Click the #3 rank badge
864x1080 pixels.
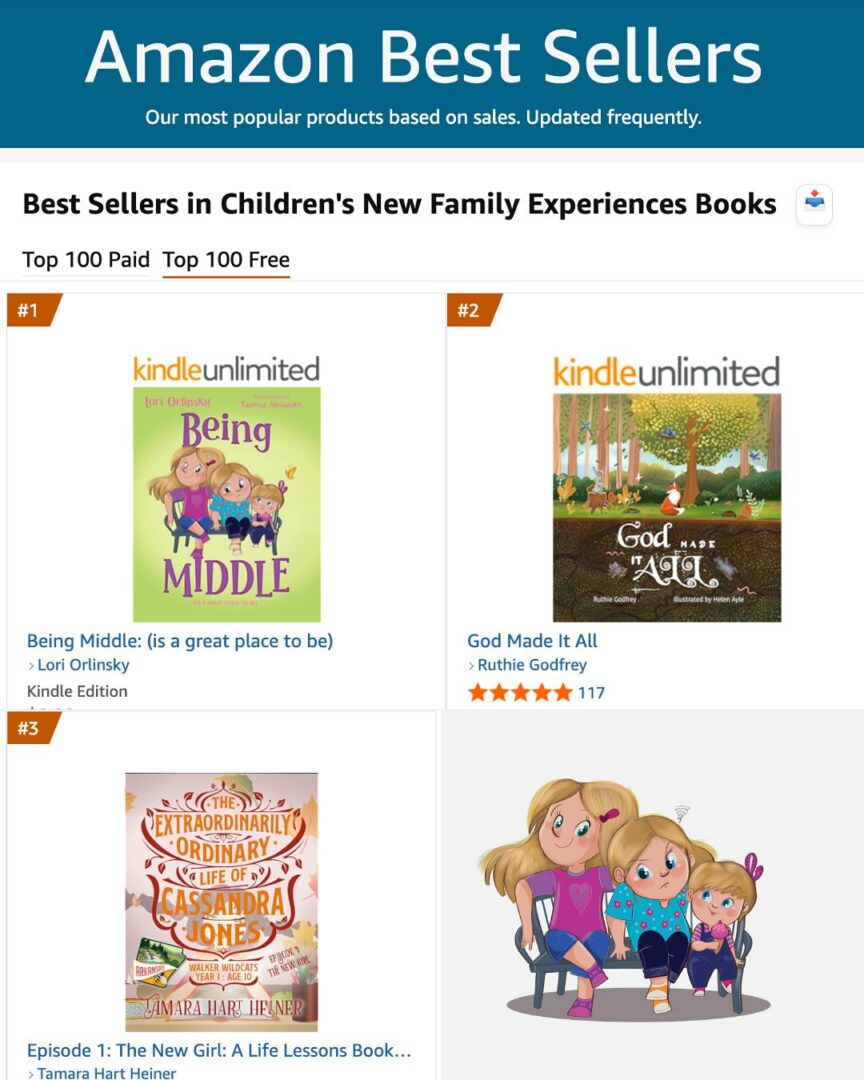pyautogui.click(x=31, y=728)
